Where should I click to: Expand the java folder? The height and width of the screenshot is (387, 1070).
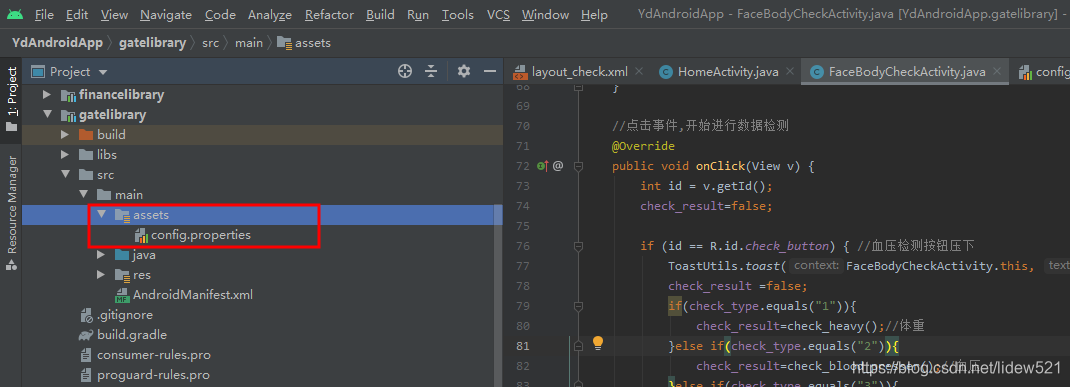[102, 255]
